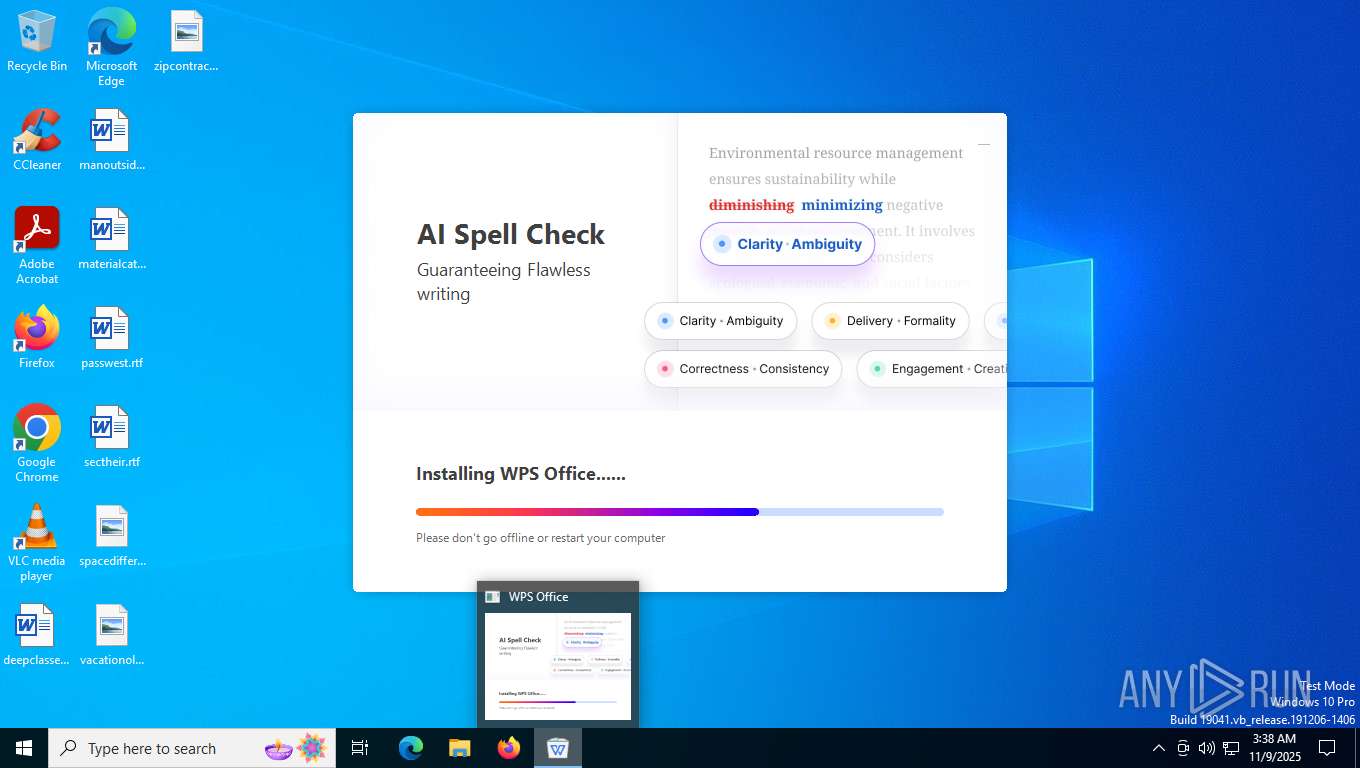This screenshot has height=768, width=1360.
Task: Click the struck-through word diminishing
Action: pos(751,205)
